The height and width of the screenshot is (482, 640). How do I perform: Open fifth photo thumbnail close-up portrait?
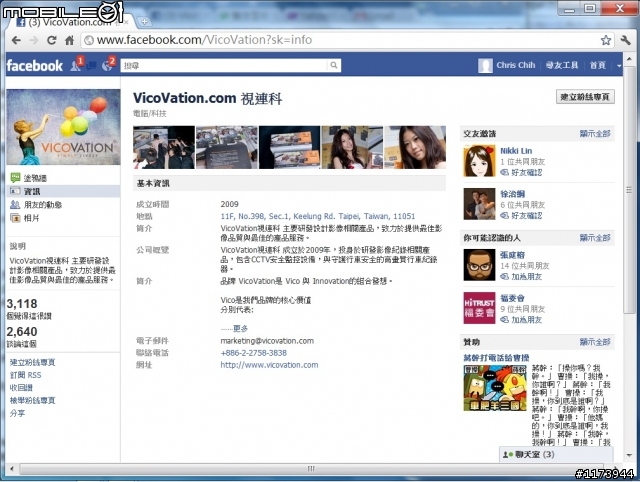(415, 147)
